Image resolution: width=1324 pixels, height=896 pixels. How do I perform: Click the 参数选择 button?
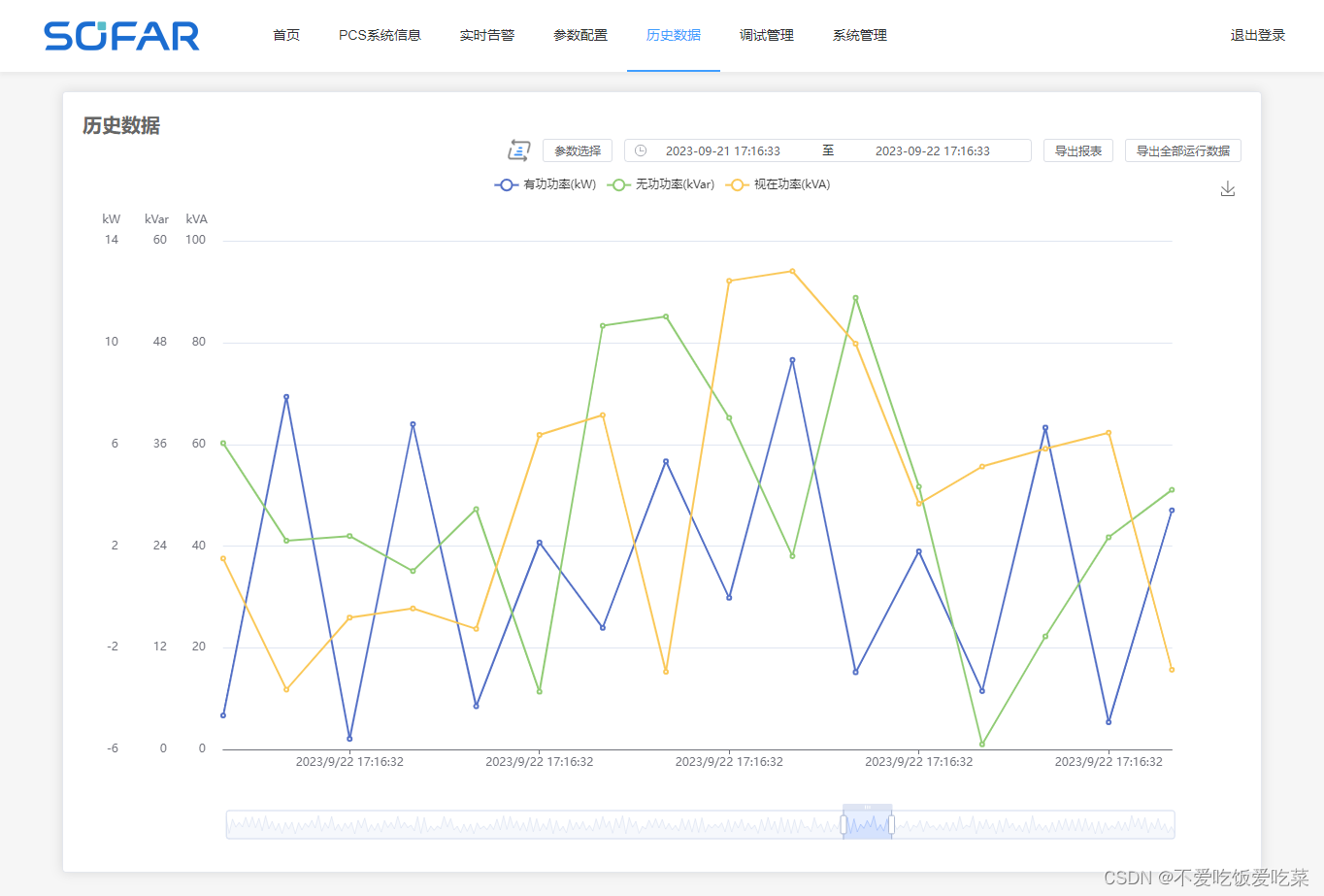tap(578, 150)
